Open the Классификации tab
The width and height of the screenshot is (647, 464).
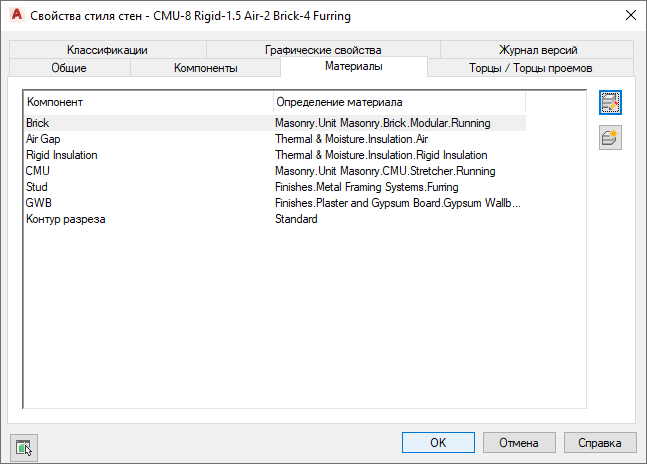(x=108, y=50)
